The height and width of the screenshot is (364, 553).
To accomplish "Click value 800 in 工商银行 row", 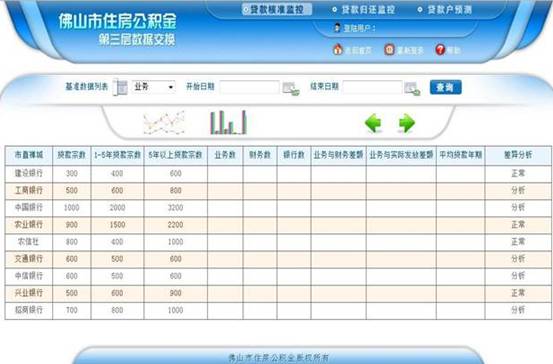I will click(176, 190).
